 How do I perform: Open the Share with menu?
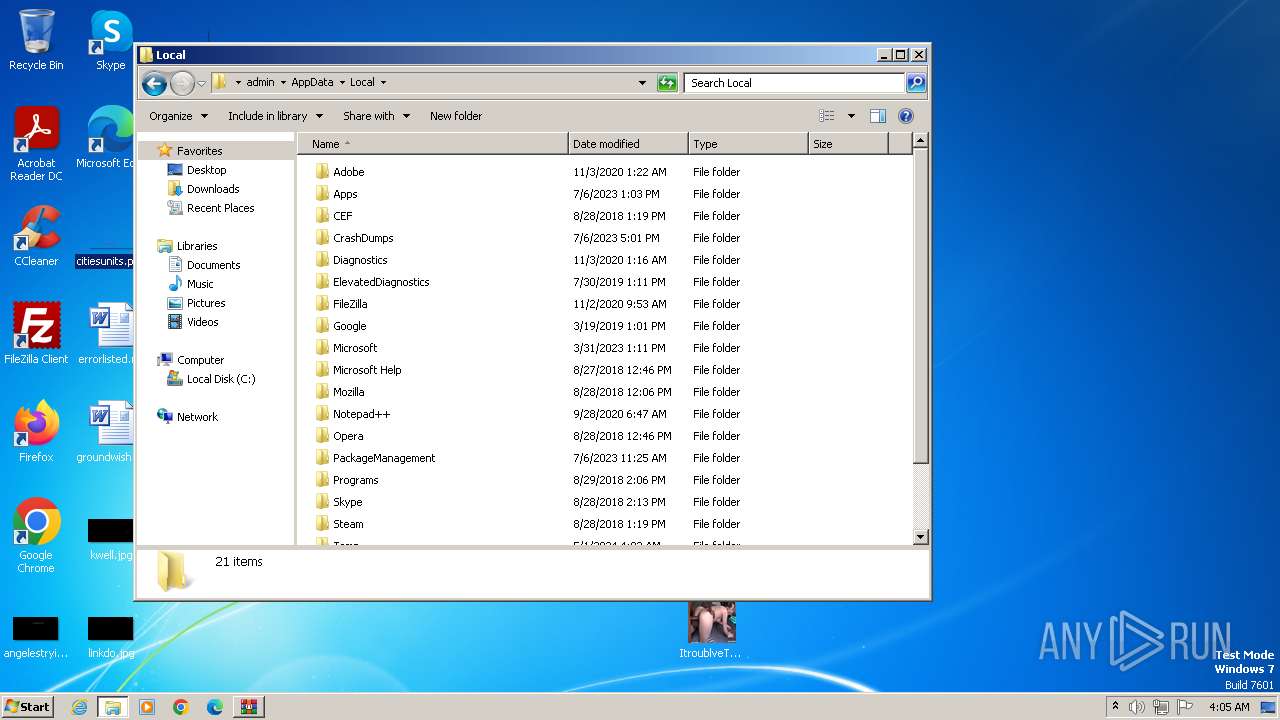click(x=376, y=116)
